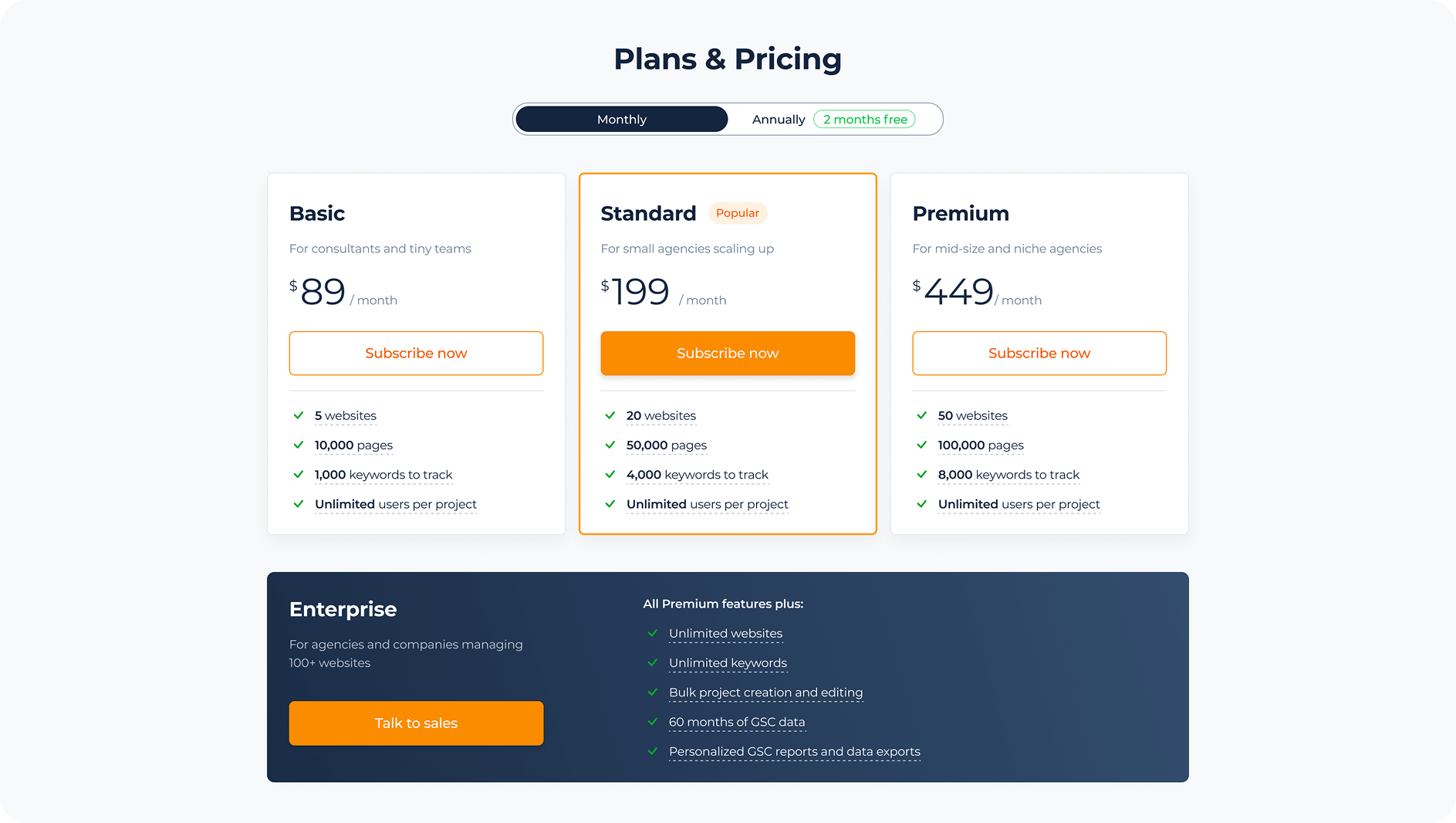Click Personalized GSC reports and data exports
This screenshot has width=1456, height=823.
pos(794,752)
